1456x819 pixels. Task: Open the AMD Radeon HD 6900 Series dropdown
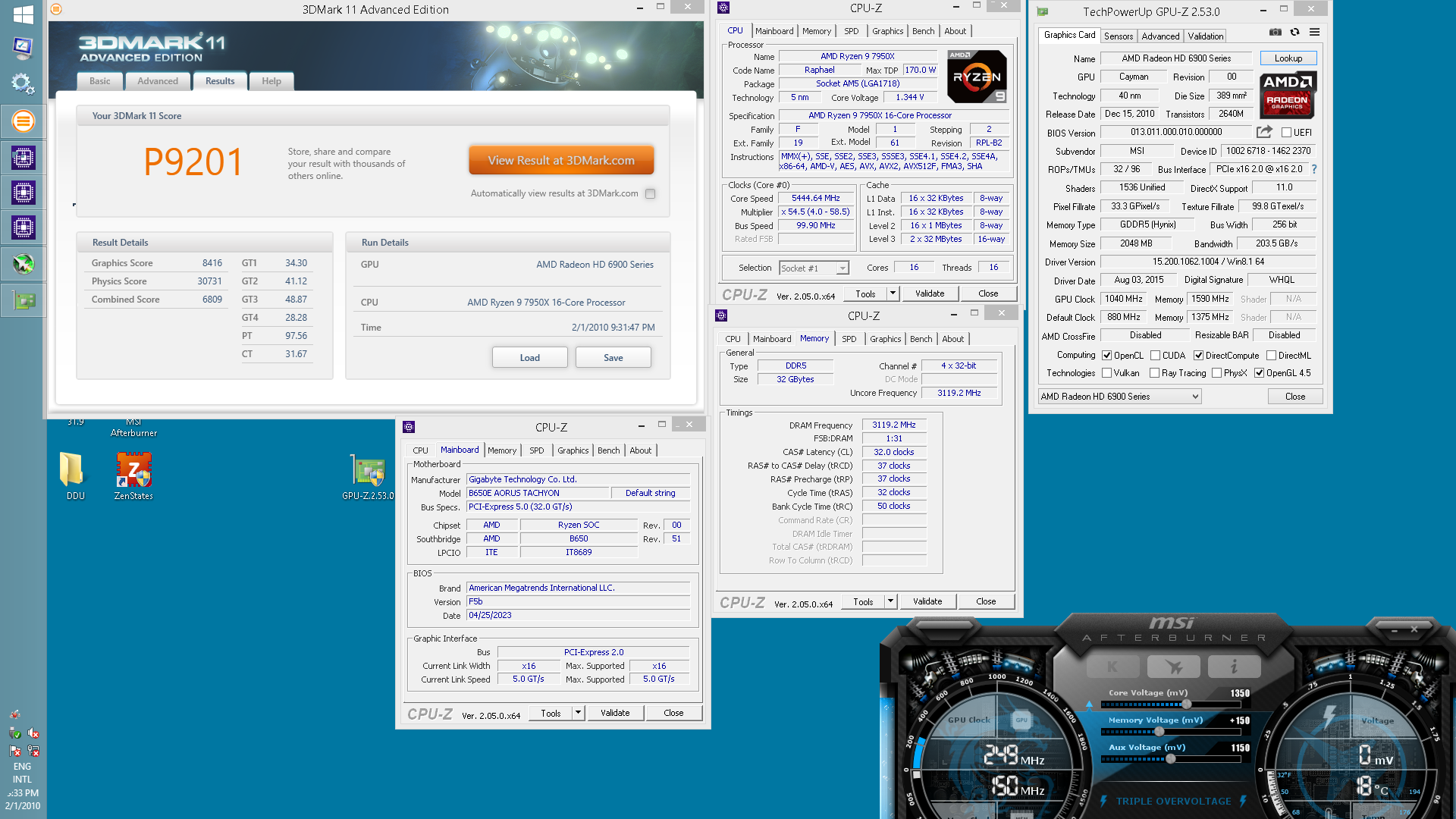click(1119, 396)
